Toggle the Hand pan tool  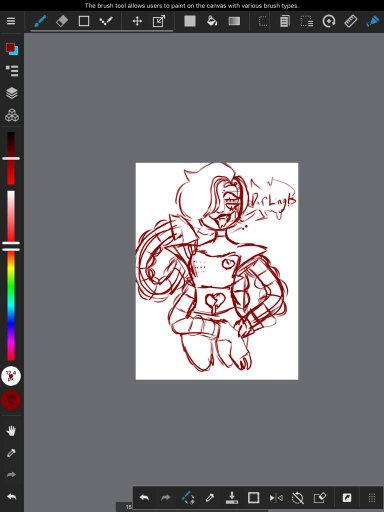point(11,431)
